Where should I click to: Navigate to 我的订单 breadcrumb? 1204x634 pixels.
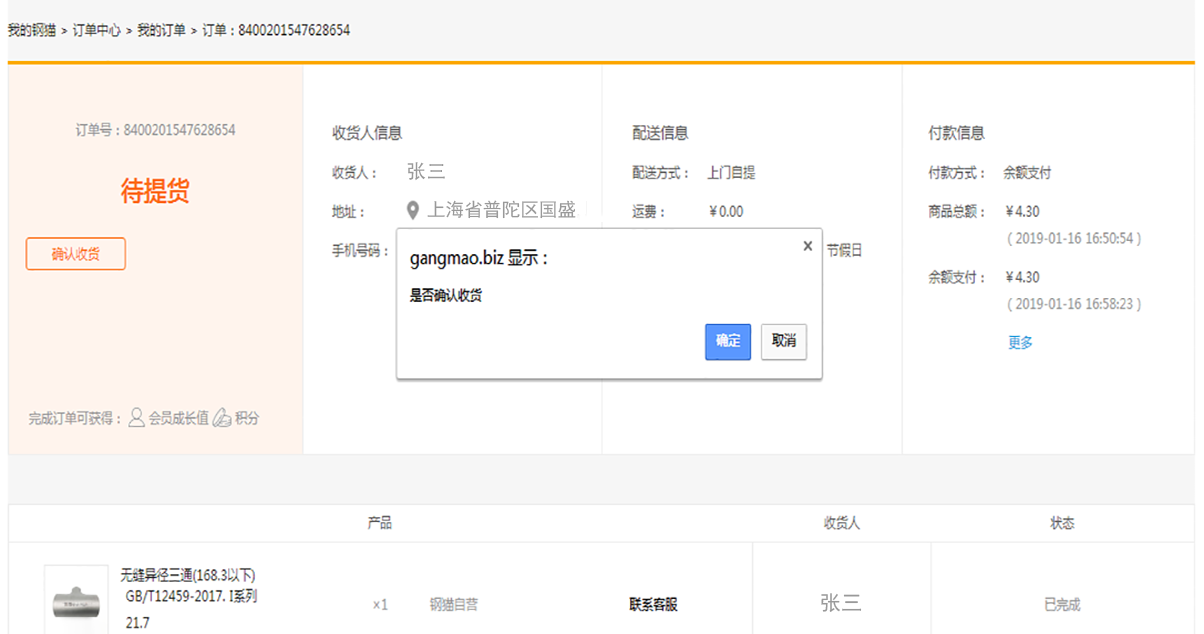click(161, 30)
